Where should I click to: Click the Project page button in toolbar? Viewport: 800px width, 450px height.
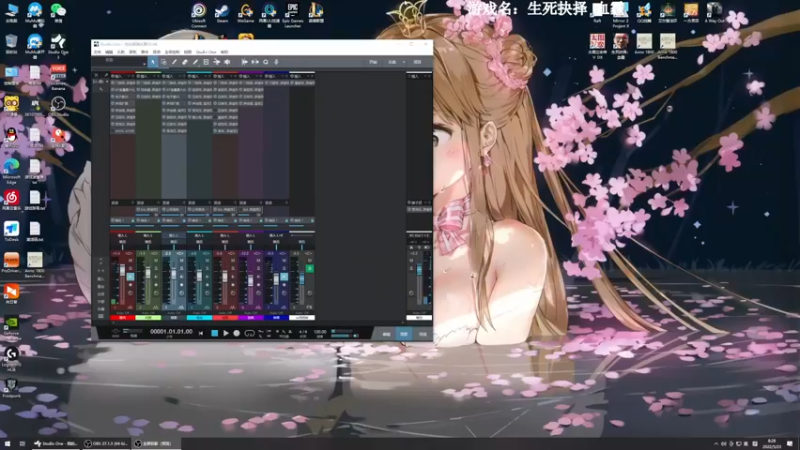417,62
